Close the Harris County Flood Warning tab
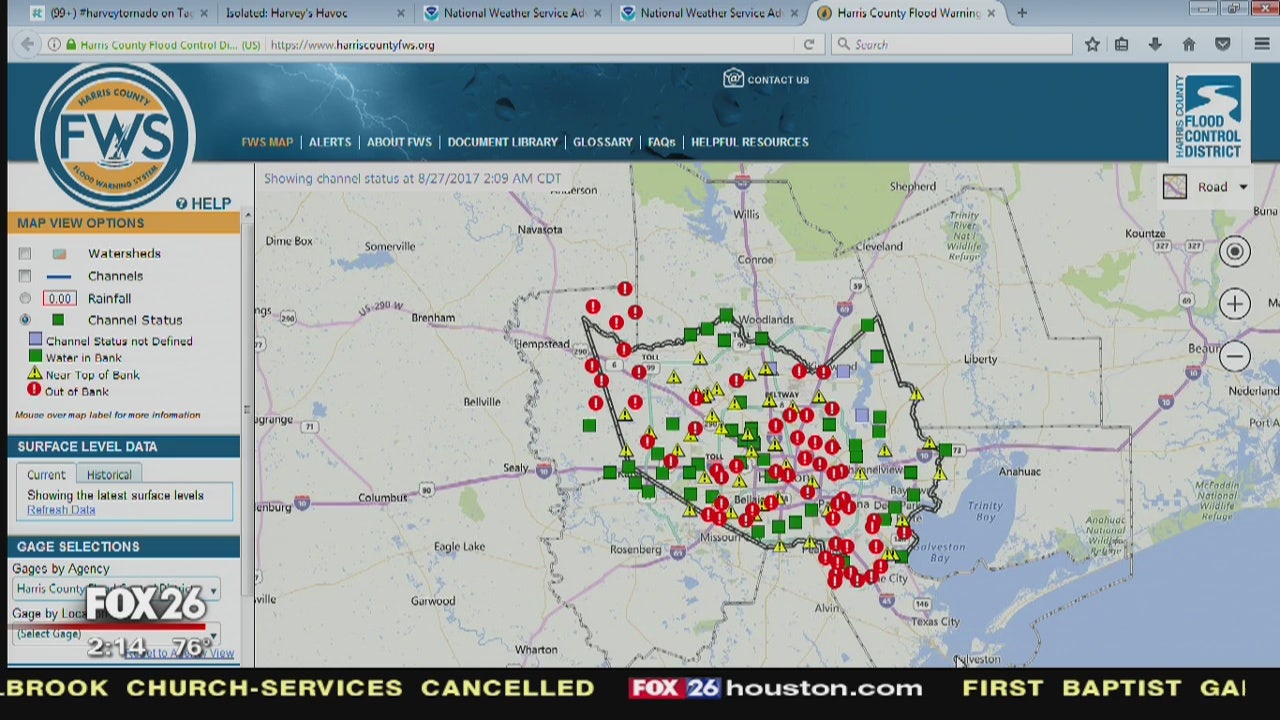 click(993, 13)
